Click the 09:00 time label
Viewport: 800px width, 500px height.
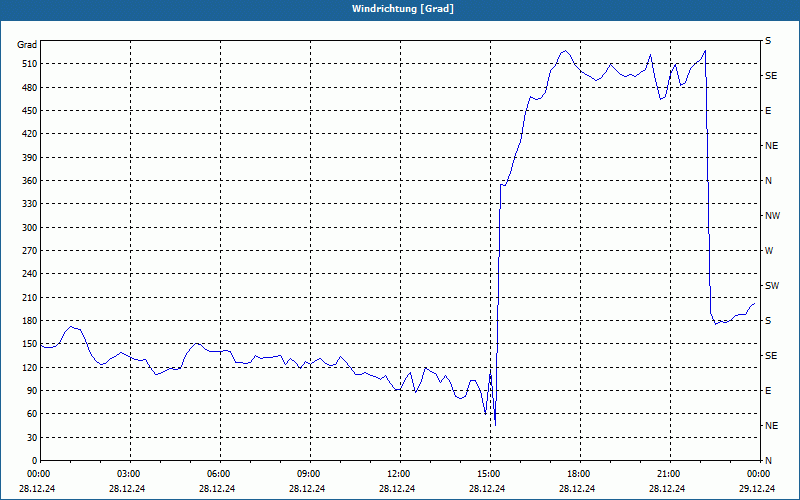pyautogui.click(x=308, y=474)
